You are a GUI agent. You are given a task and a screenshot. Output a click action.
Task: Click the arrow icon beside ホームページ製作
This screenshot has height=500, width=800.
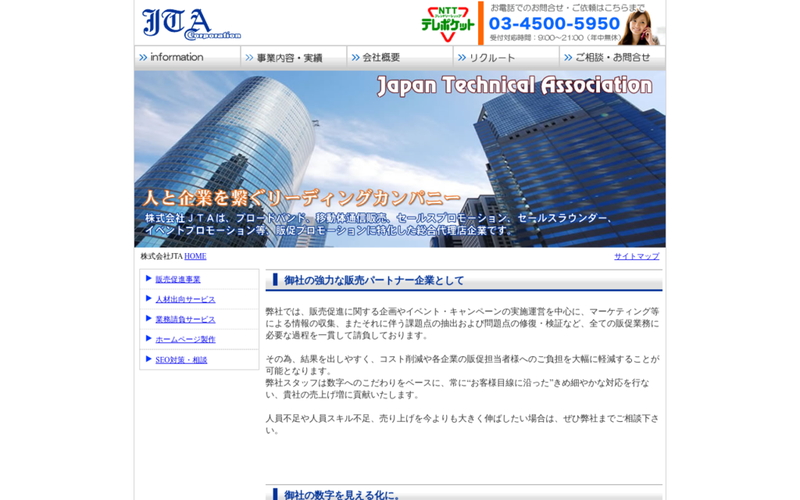(149, 339)
